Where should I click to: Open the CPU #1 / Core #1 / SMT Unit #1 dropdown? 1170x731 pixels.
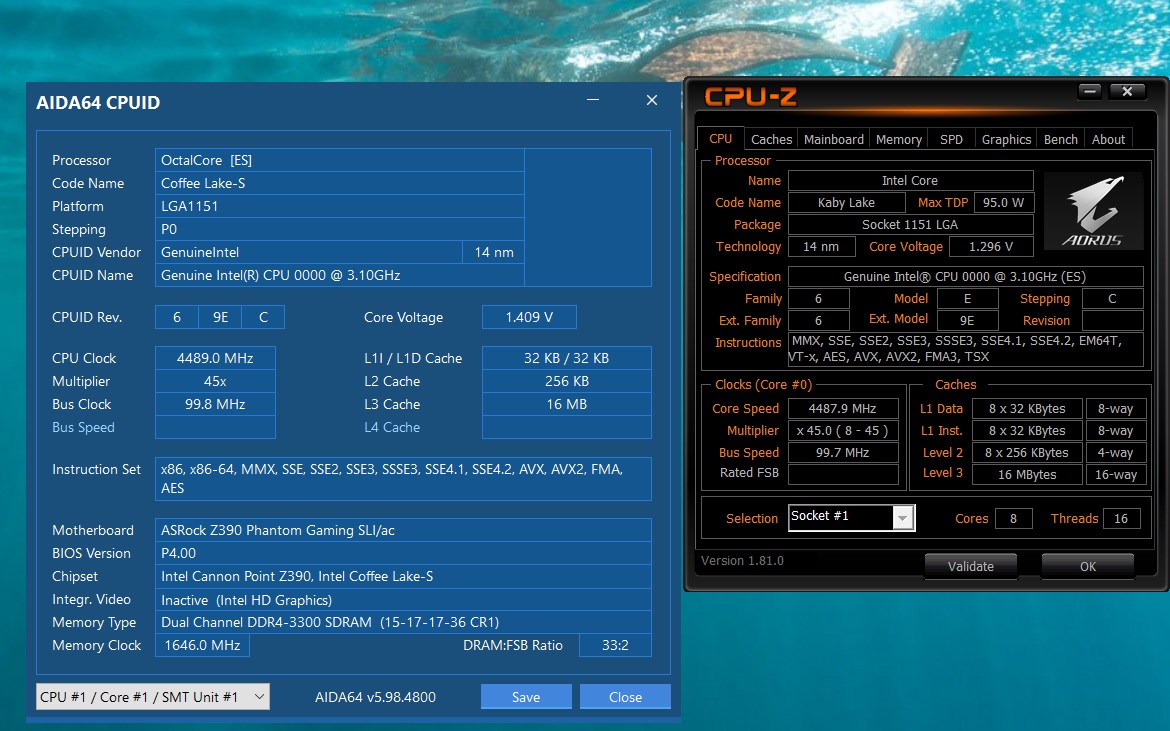tap(152, 697)
